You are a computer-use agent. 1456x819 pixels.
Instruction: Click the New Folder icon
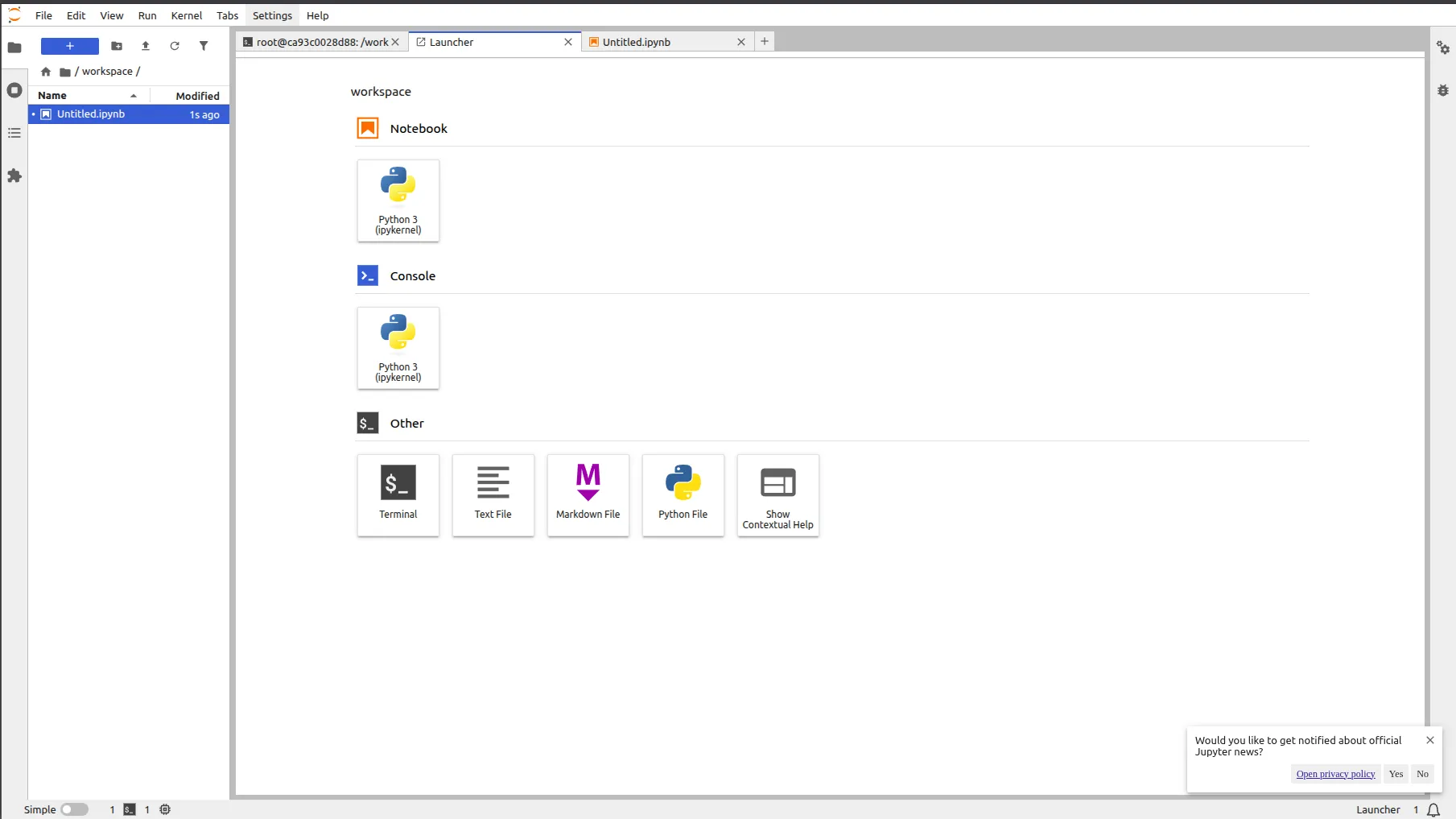click(x=117, y=46)
